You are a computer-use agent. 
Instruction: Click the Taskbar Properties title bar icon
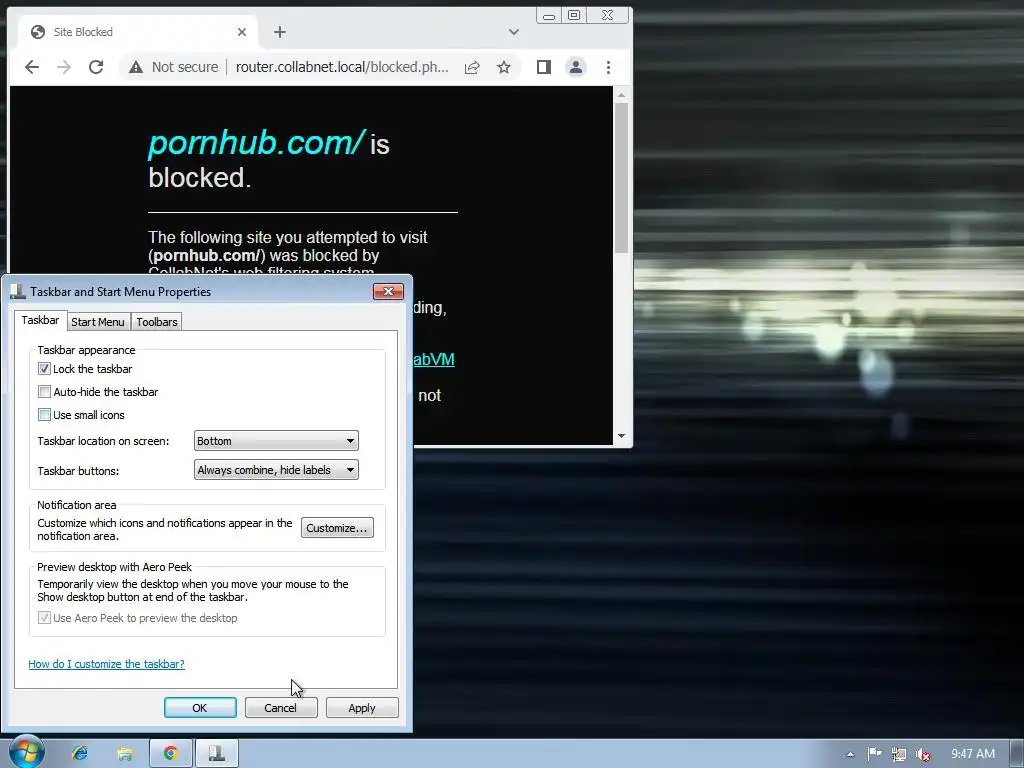pos(18,292)
